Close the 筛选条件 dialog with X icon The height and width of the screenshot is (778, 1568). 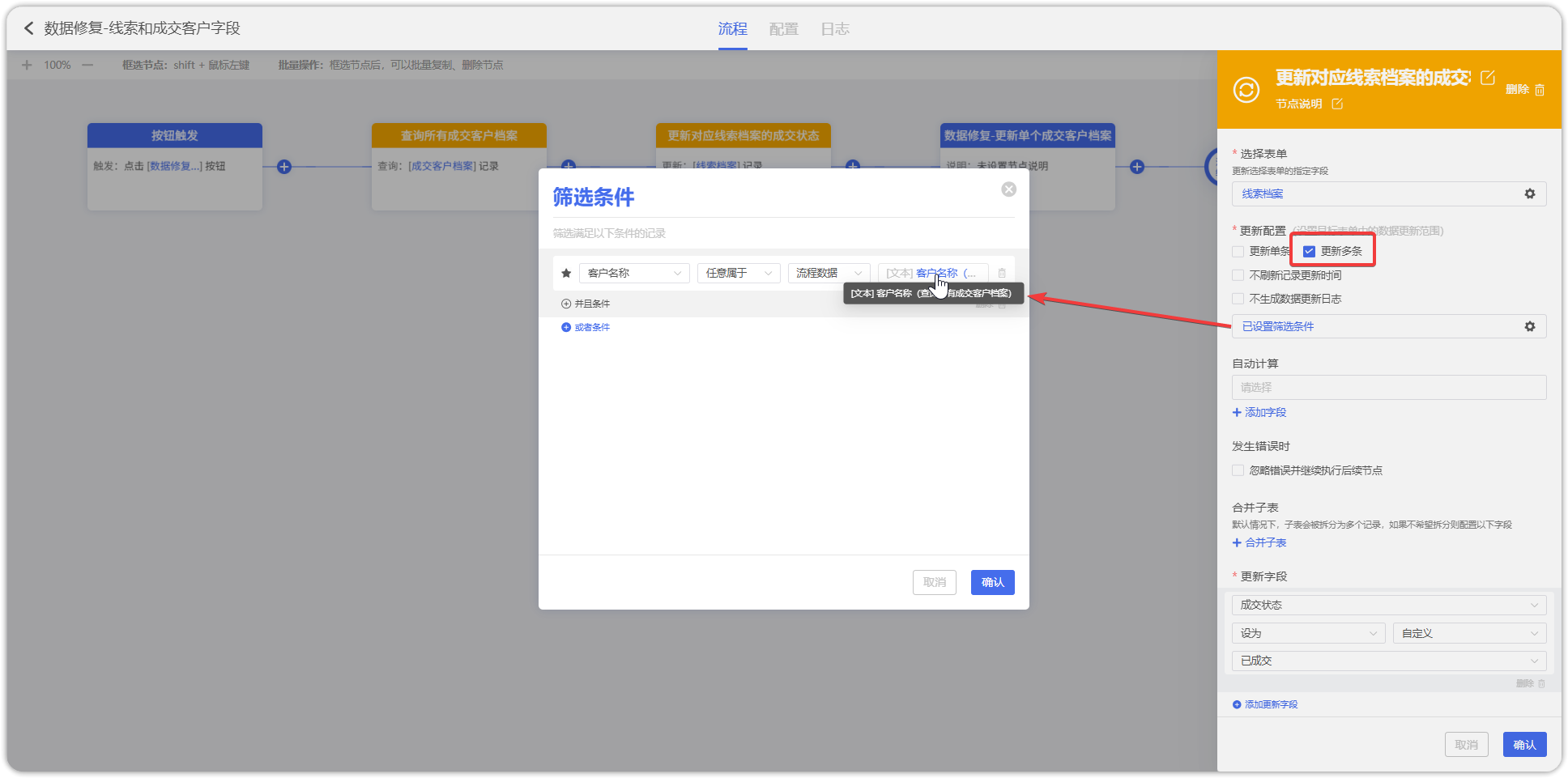pyautogui.click(x=1008, y=189)
